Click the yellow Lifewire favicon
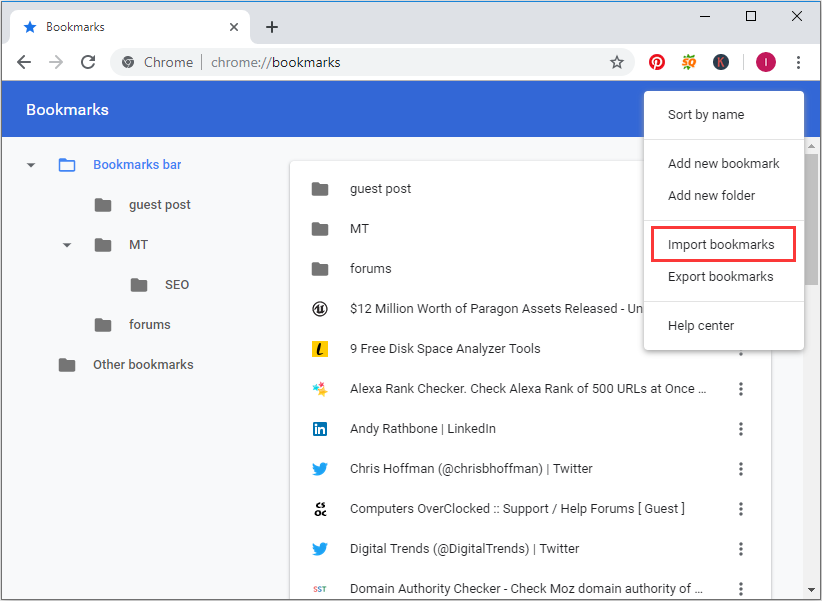Screen dimensions: 822x601 coord(320,349)
